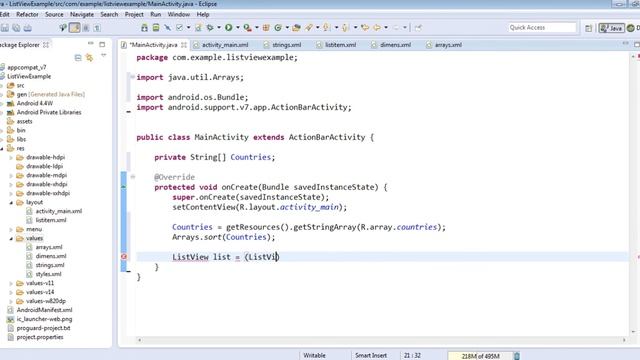Viewport: 640px width, 360px height.
Task: Open the Refactor menu
Action: tap(27, 14)
